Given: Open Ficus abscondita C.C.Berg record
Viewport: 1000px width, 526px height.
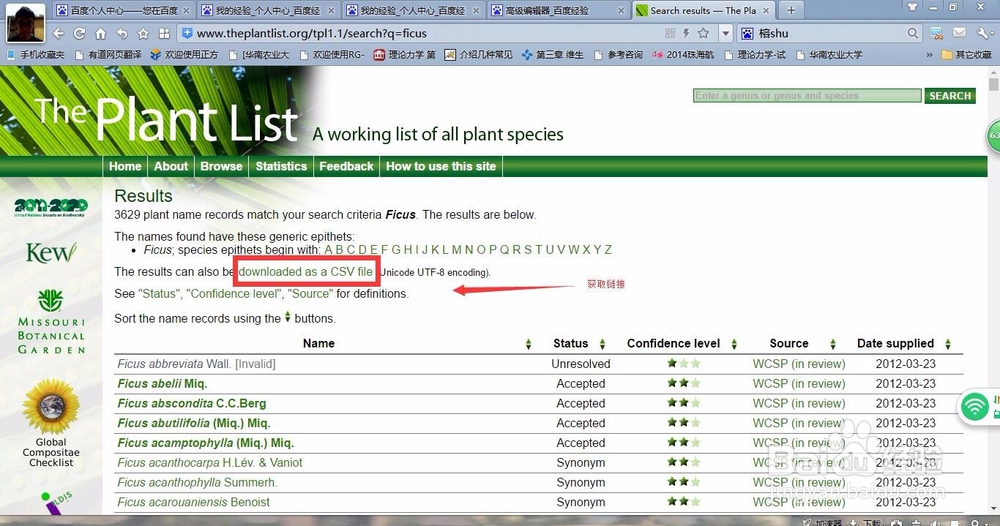Looking at the screenshot, I should 192,404.
